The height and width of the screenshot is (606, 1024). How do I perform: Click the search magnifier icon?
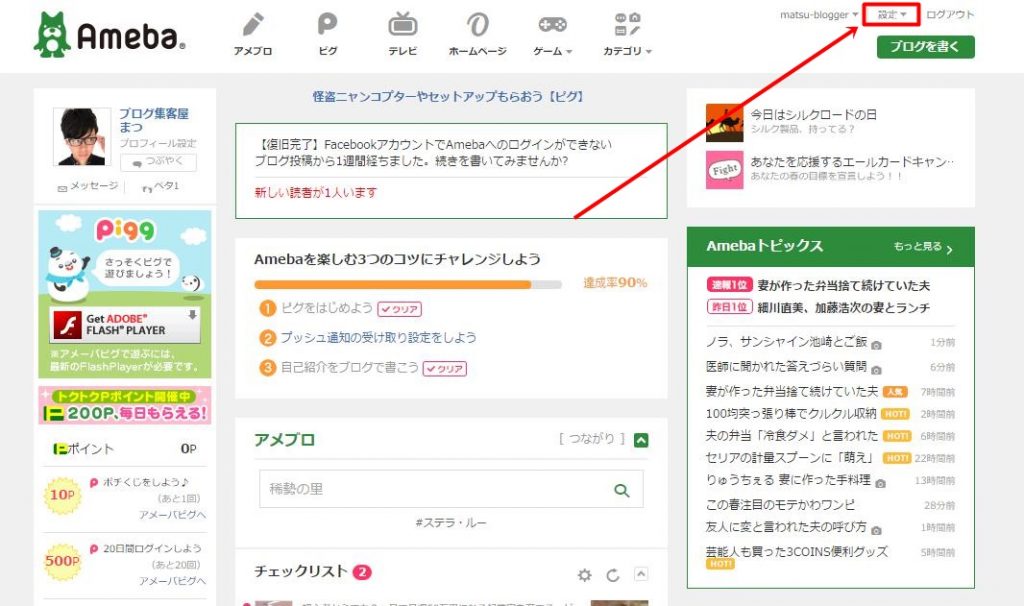pos(621,490)
